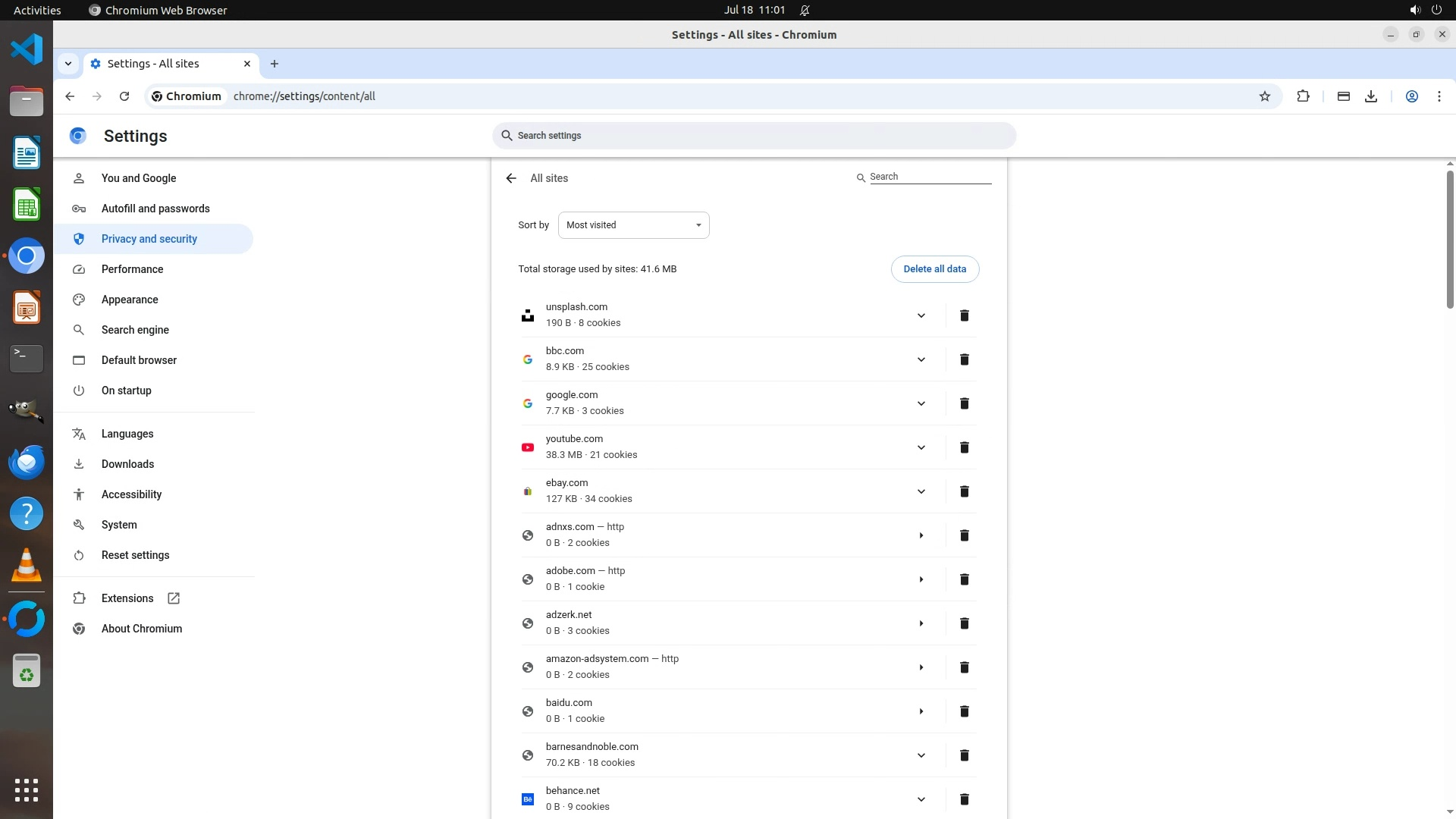Click the All sites search field
The image size is (1456, 819).
(929, 177)
